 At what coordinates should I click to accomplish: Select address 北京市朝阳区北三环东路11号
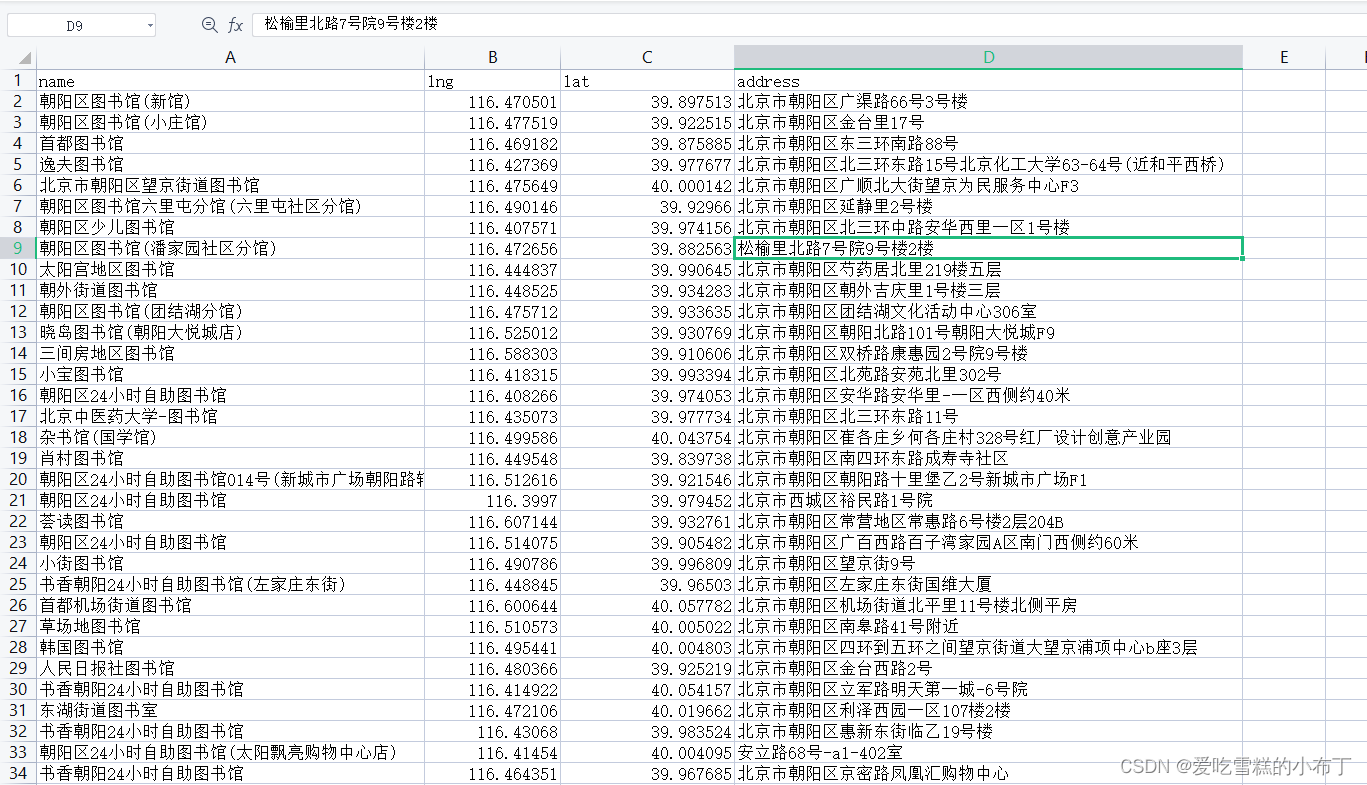coord(988,416)
